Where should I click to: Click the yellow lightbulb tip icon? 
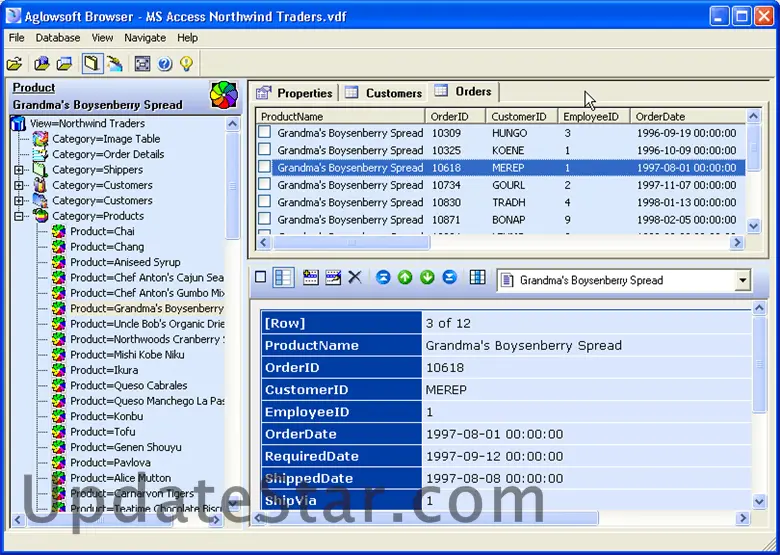[186, 64]
